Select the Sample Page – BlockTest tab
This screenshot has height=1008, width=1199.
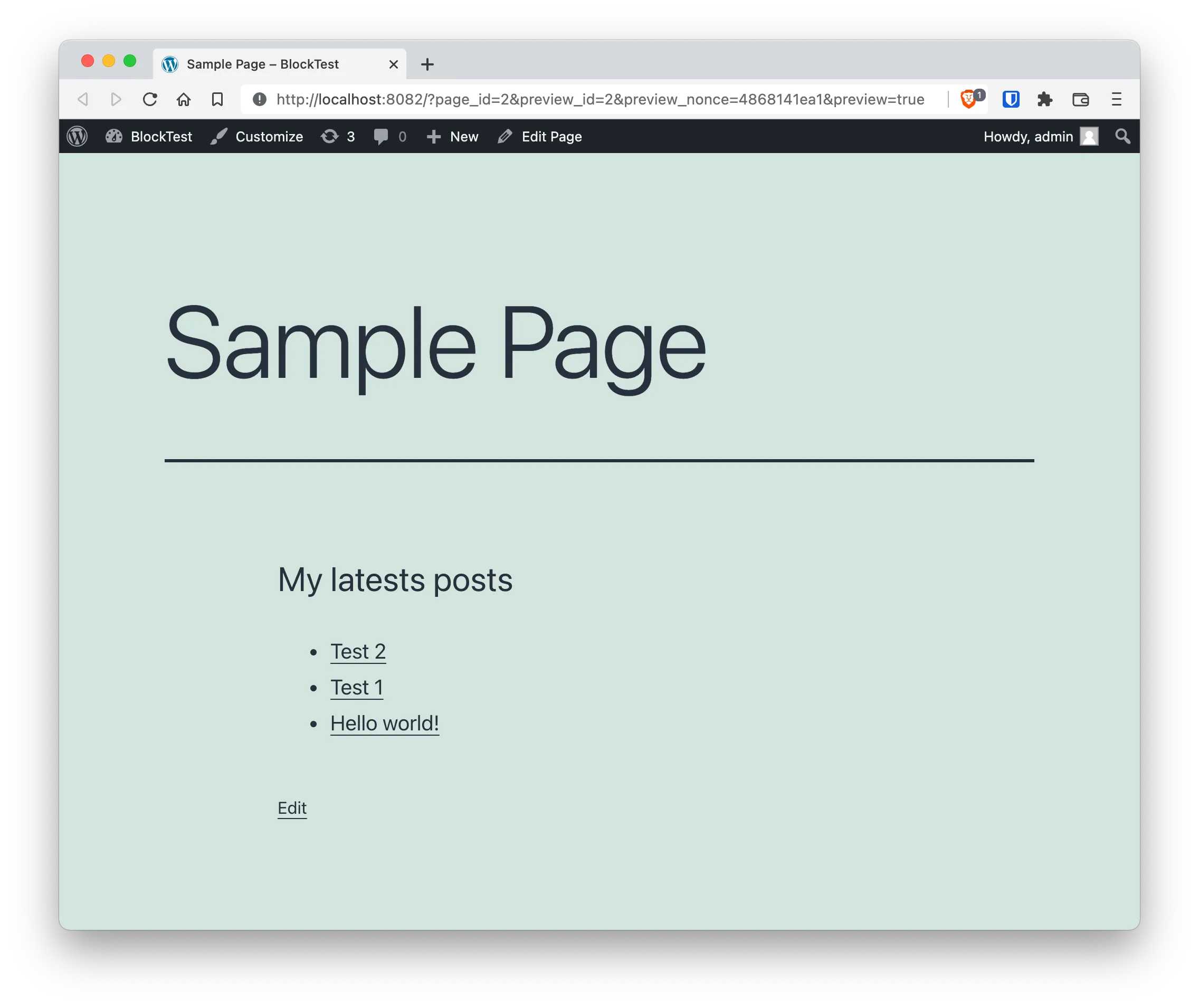coord(280,64)
